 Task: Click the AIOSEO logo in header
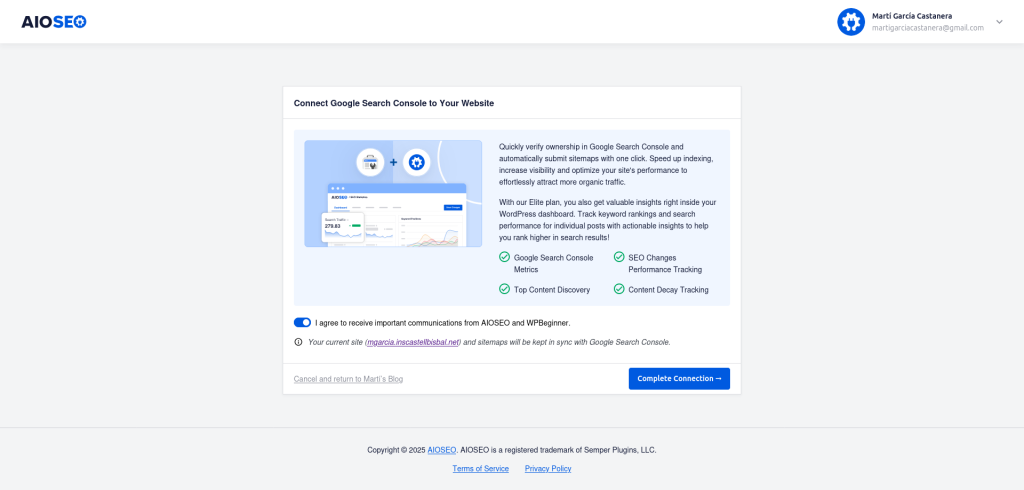click(x=54, y=21)
